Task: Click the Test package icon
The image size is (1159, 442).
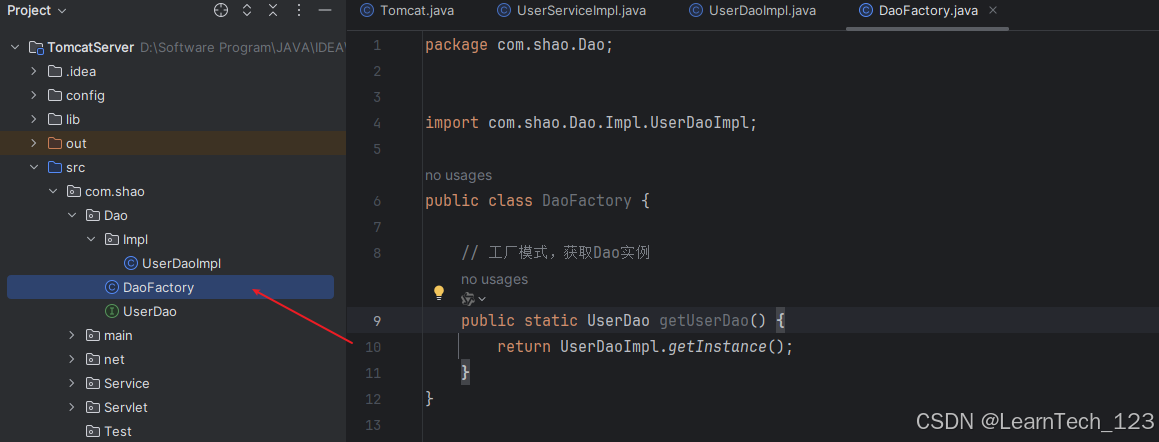Action: pos(93,431)
